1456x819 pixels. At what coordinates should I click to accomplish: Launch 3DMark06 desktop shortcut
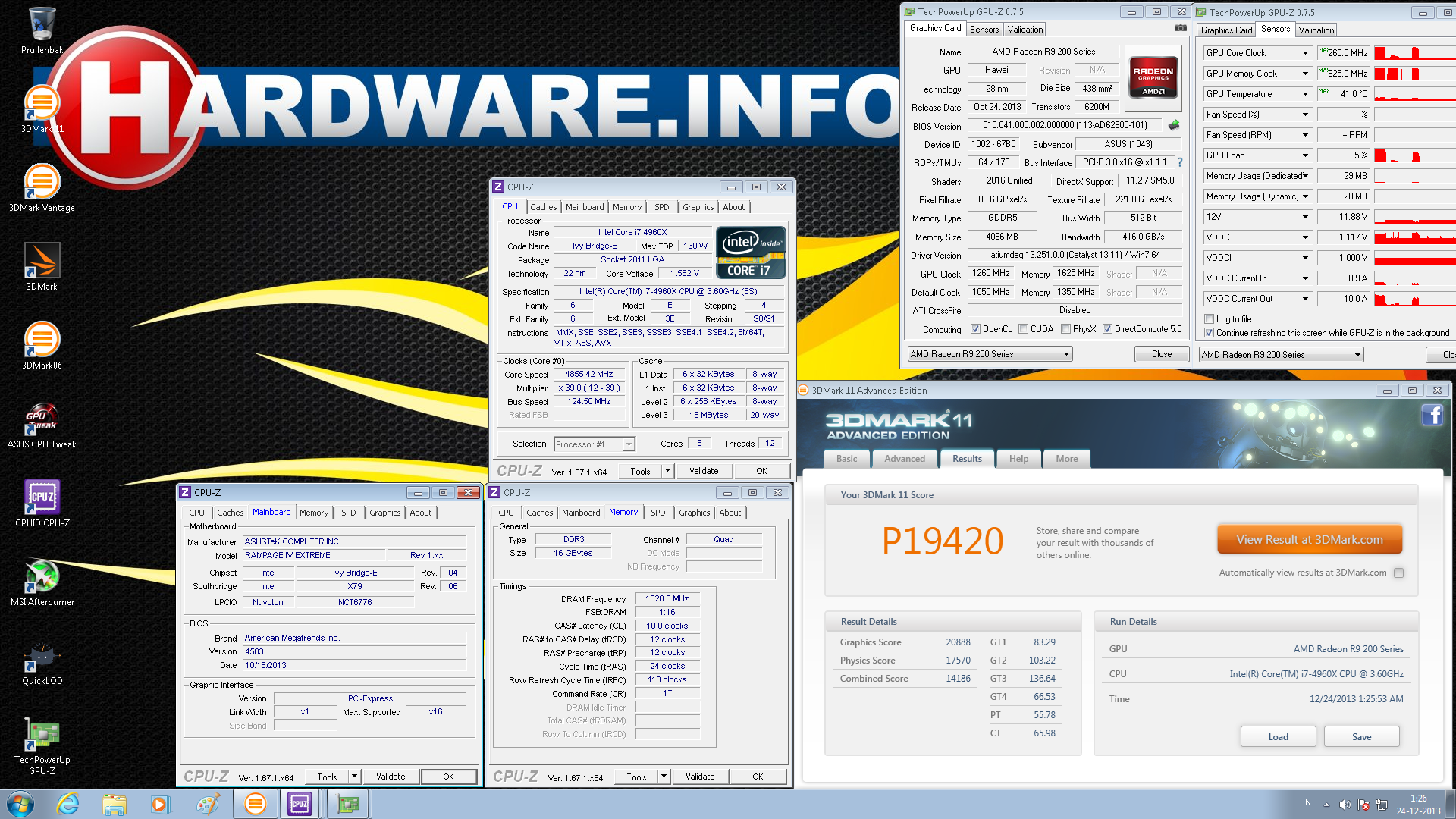[42, 346]
